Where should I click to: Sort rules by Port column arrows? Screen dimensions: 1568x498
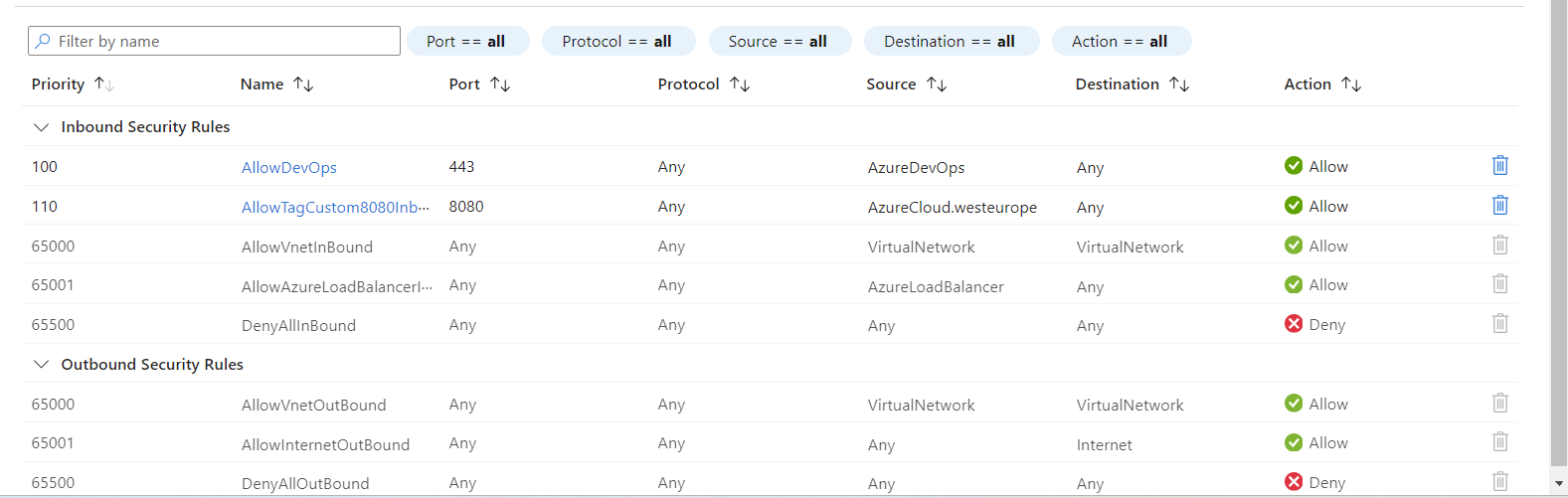click(x=500, y=84)
